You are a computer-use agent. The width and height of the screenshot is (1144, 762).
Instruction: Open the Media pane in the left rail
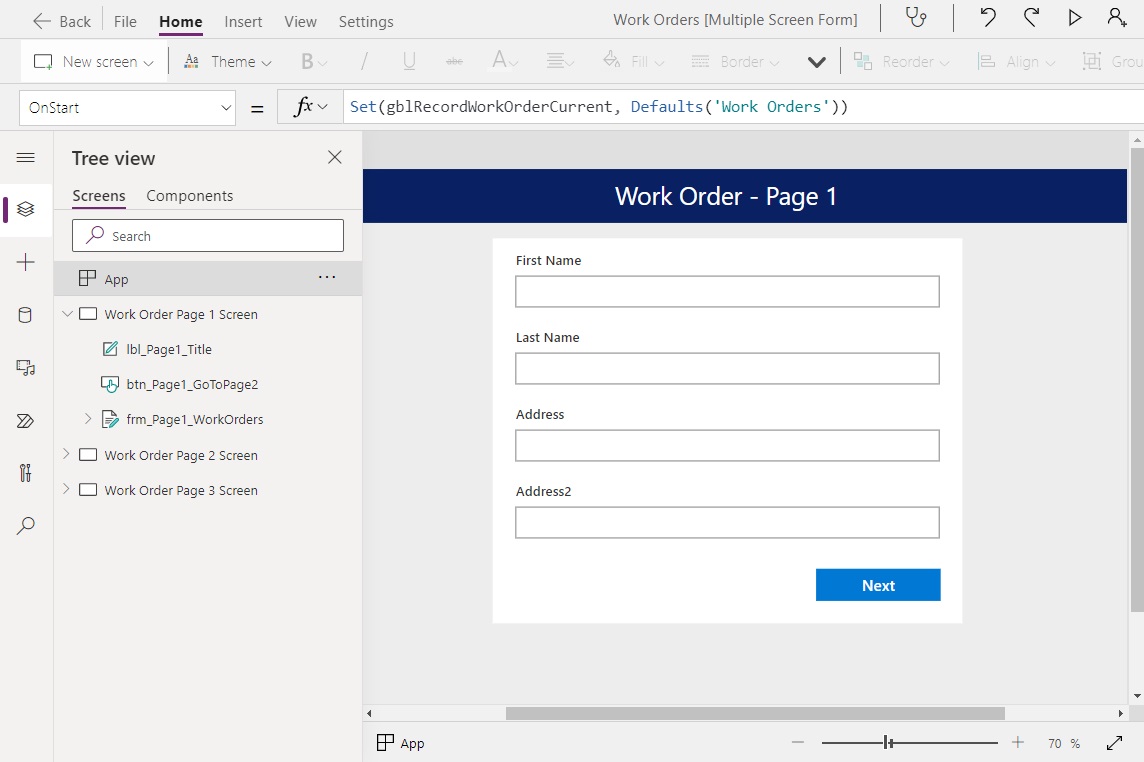click(25, 368)
